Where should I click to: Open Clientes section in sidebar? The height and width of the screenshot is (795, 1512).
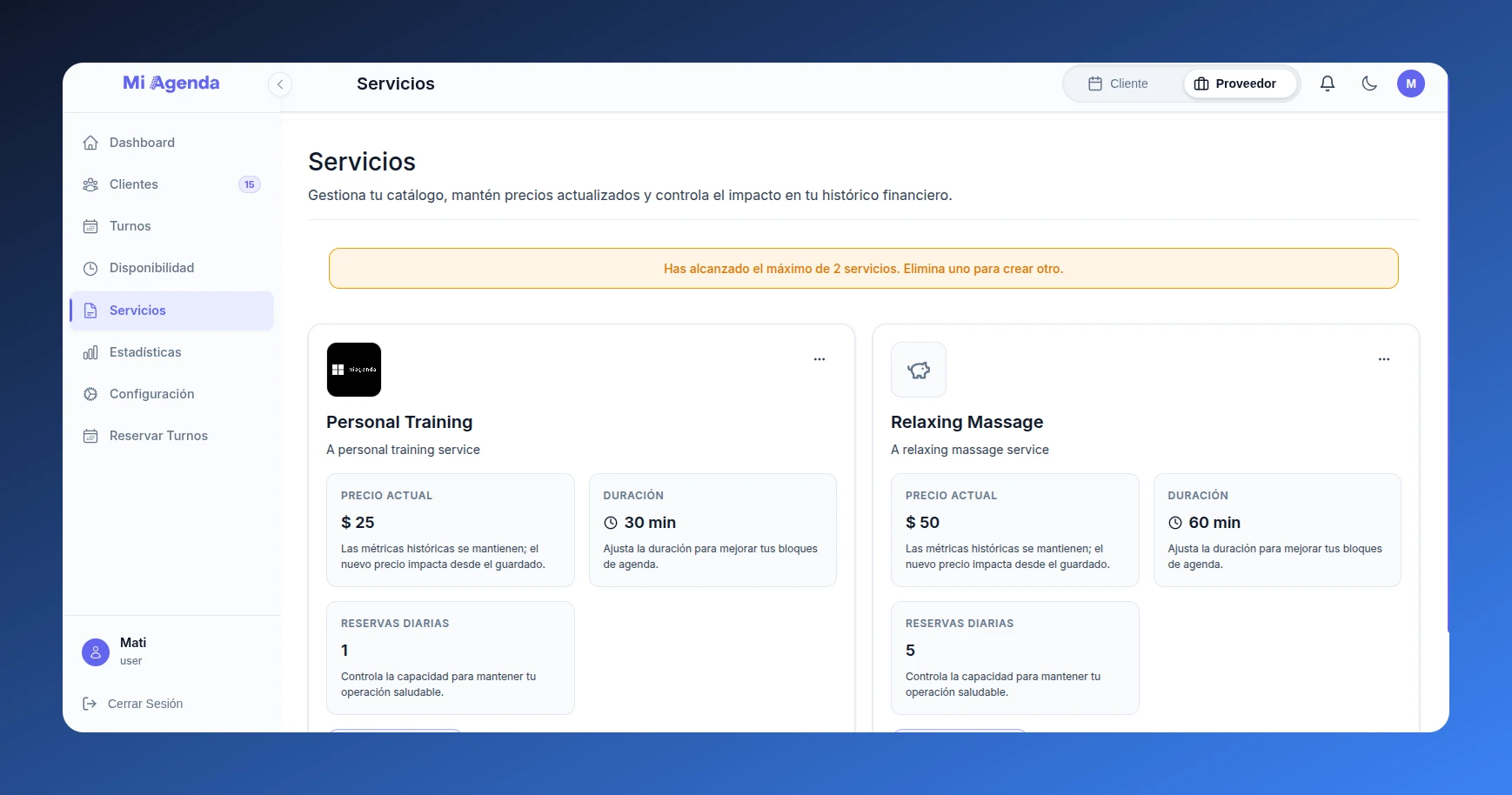pos(171,184)
